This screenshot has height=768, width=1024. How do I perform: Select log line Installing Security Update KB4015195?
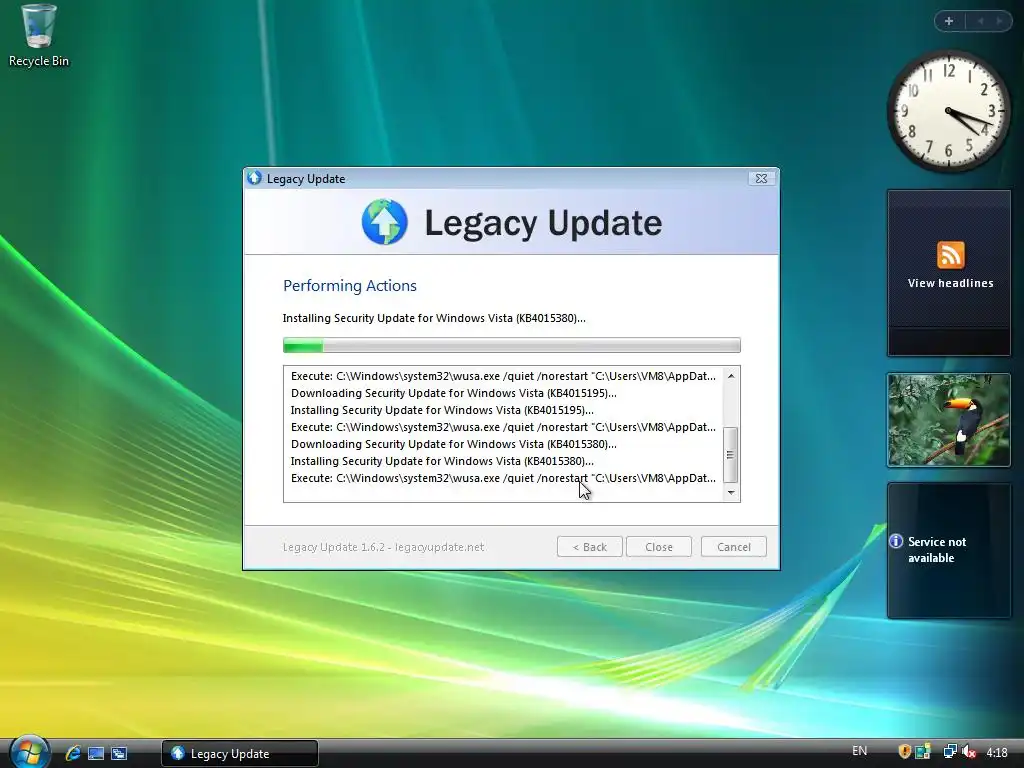(442, 410)
